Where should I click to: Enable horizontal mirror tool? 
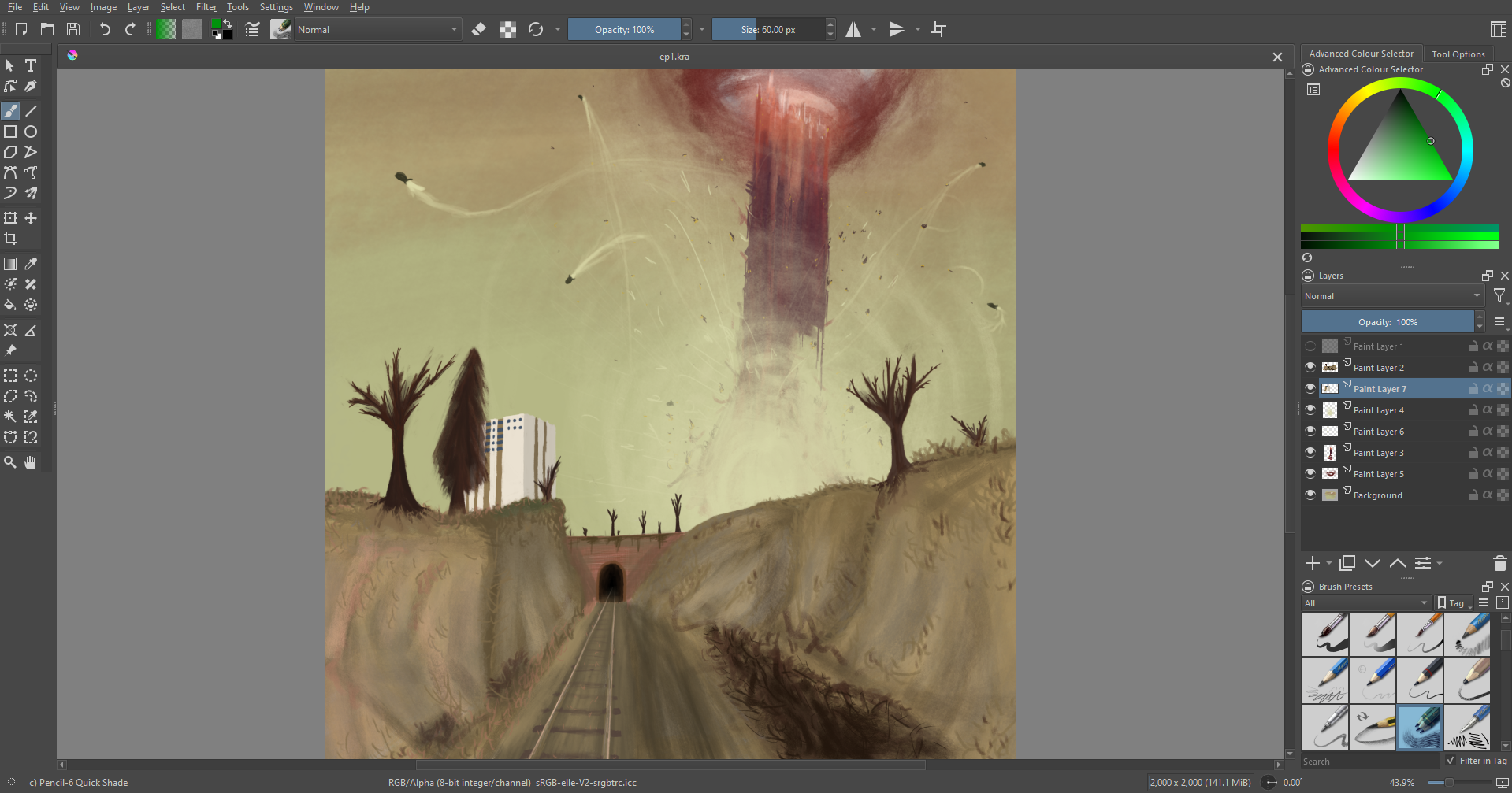853,29
